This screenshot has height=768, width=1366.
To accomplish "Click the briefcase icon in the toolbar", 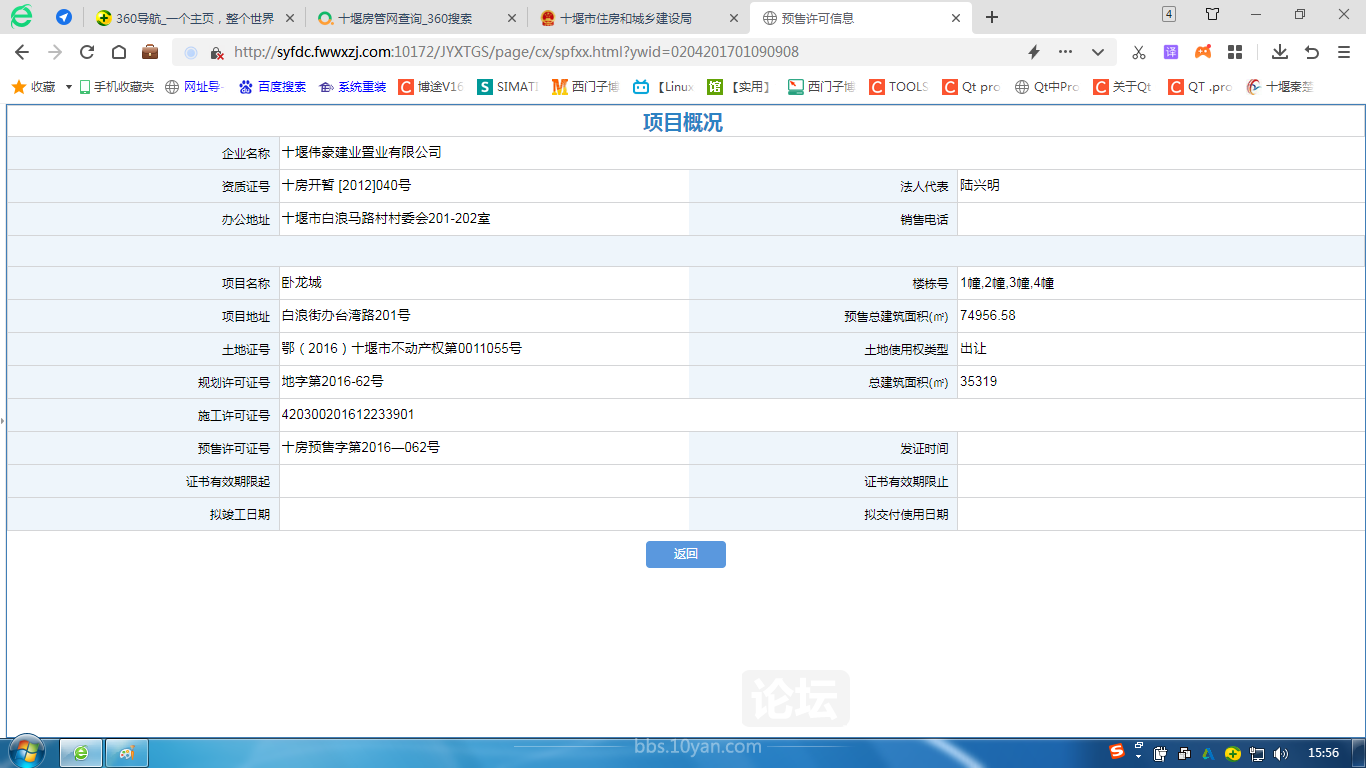I will pyautogui.click(x=149, y=52).
